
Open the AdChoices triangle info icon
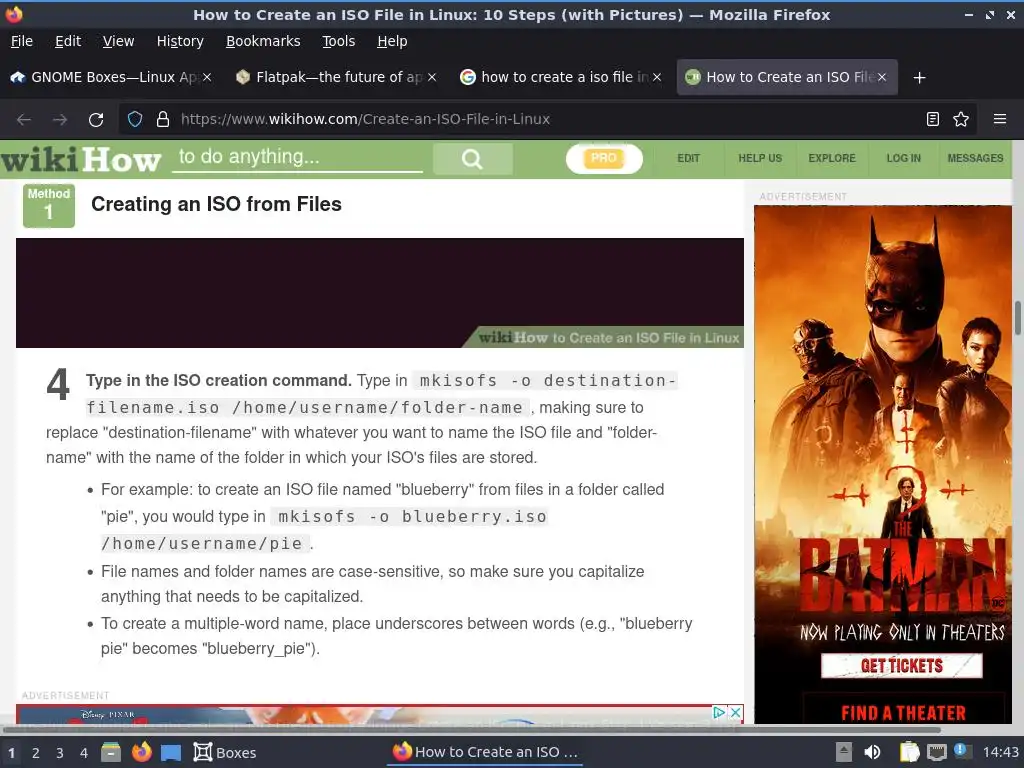[719, 712]
